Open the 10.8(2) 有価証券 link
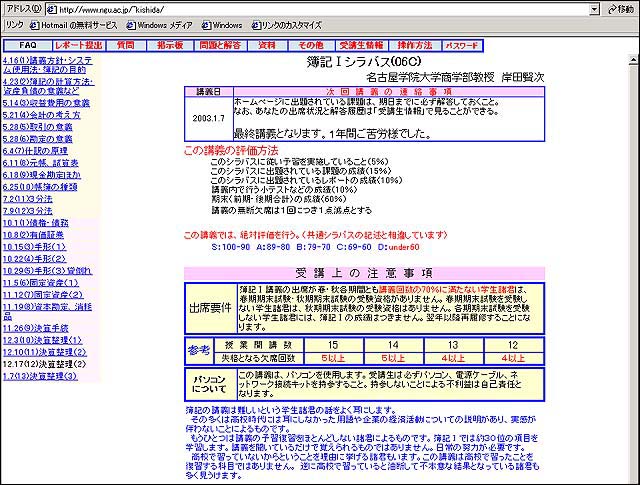Image resolution: width=640 pixels, height=485 pixels. point(33,235)
